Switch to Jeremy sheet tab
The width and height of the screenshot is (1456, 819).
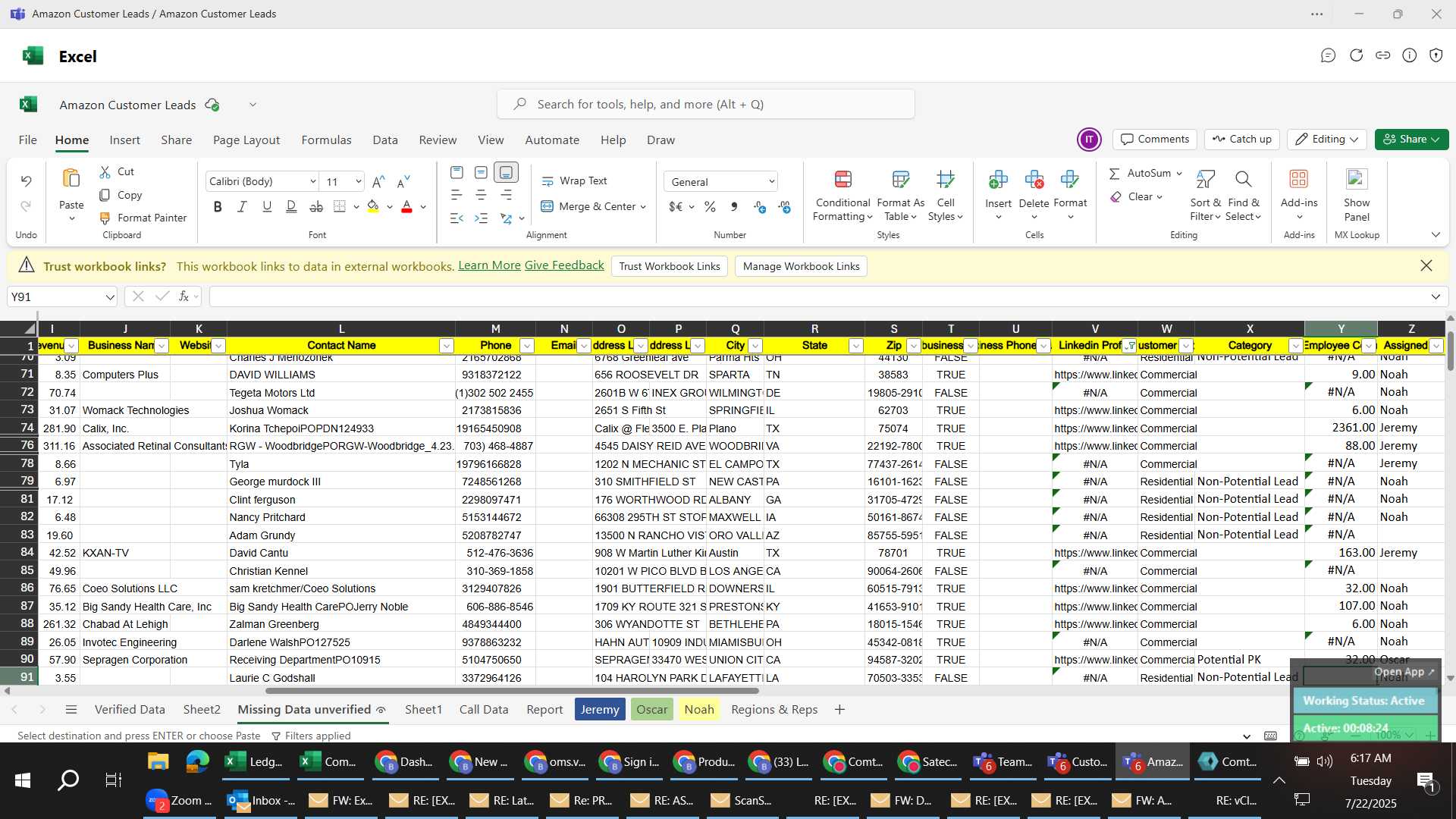(600, 710)
